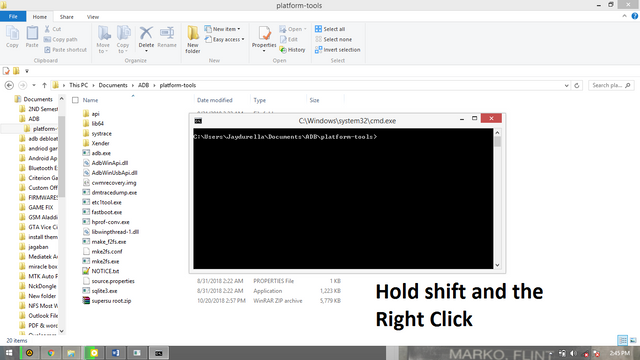The image size is (640, 360).
Task: Open the Copy to ribbon button
Action: point(123,39)
